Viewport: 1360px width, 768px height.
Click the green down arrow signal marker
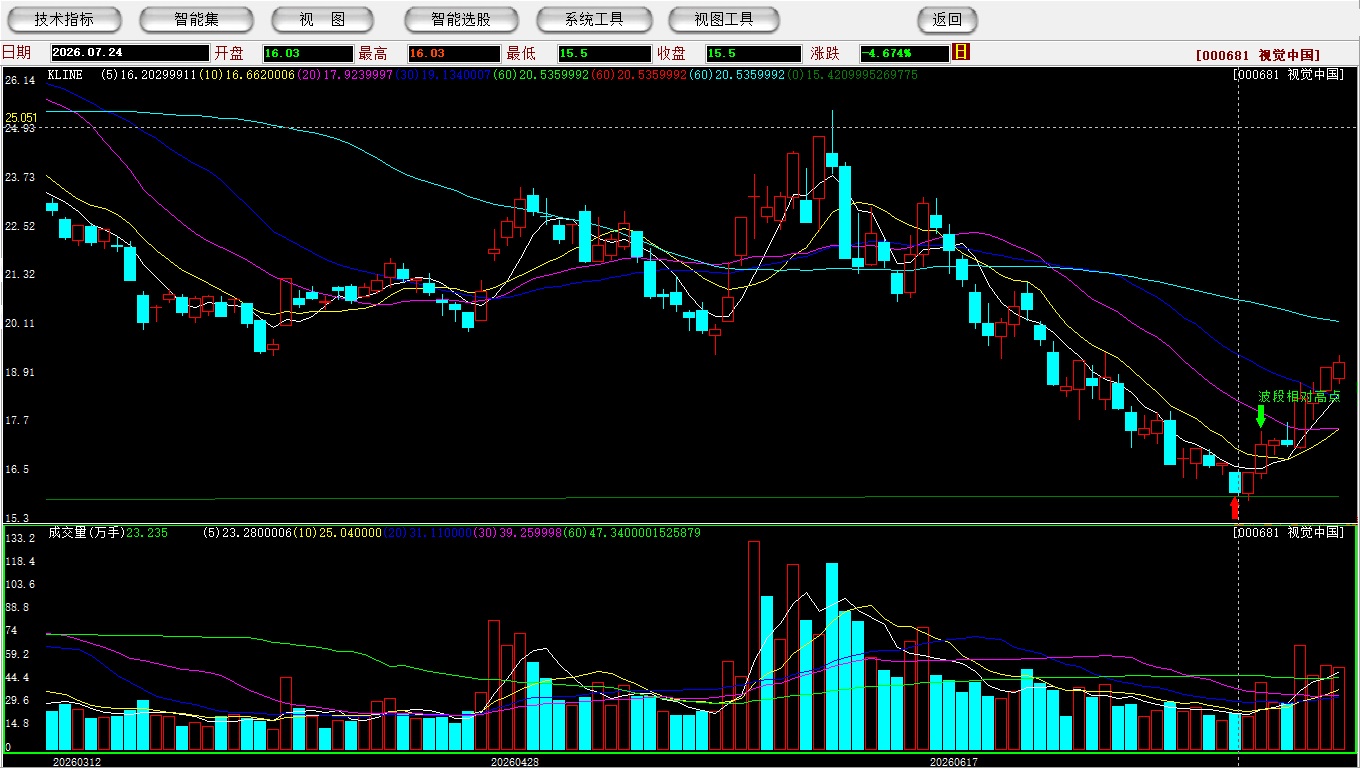pos(1262,415)
